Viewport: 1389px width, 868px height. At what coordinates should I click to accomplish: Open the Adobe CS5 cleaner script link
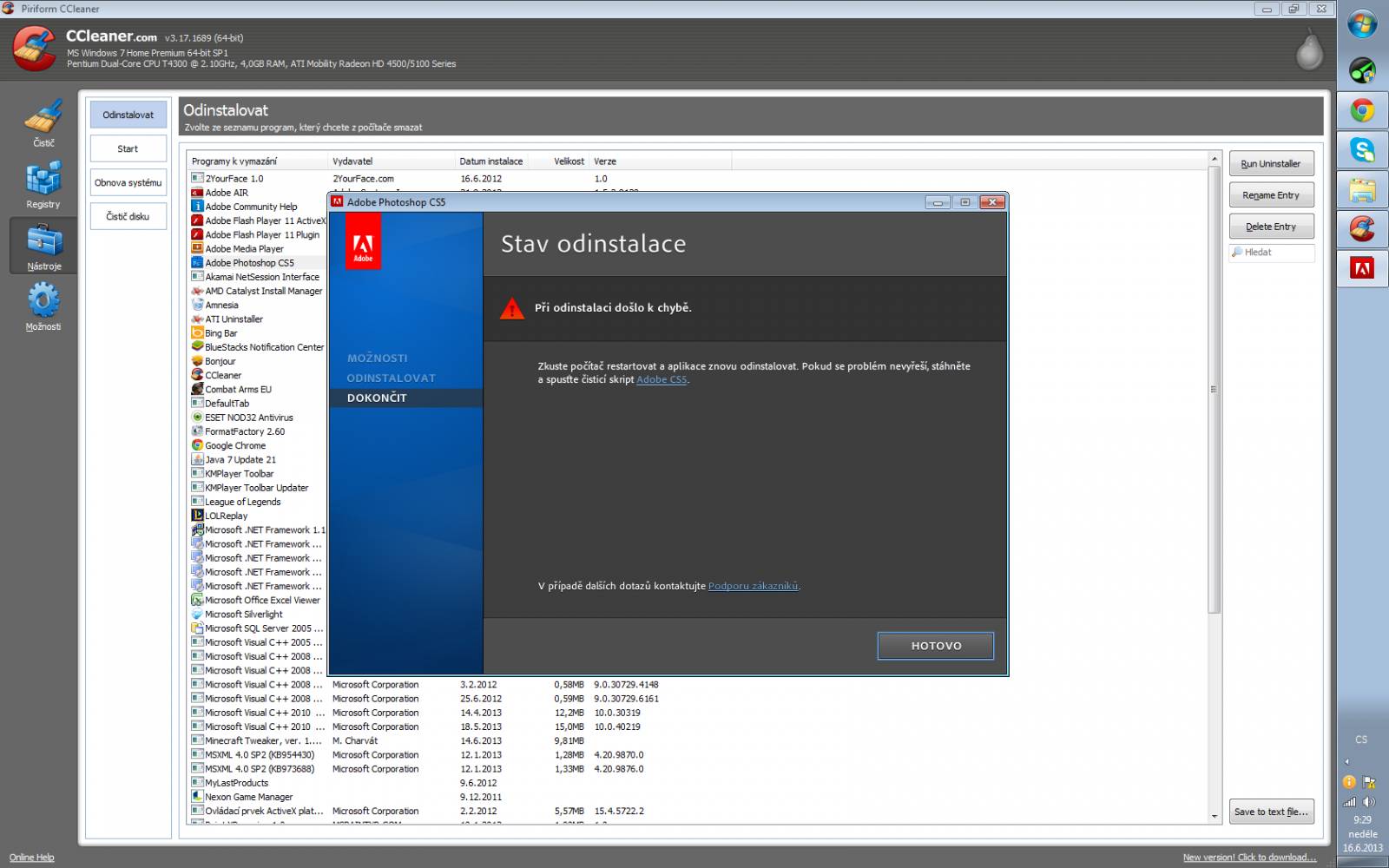tap(662, 379)
